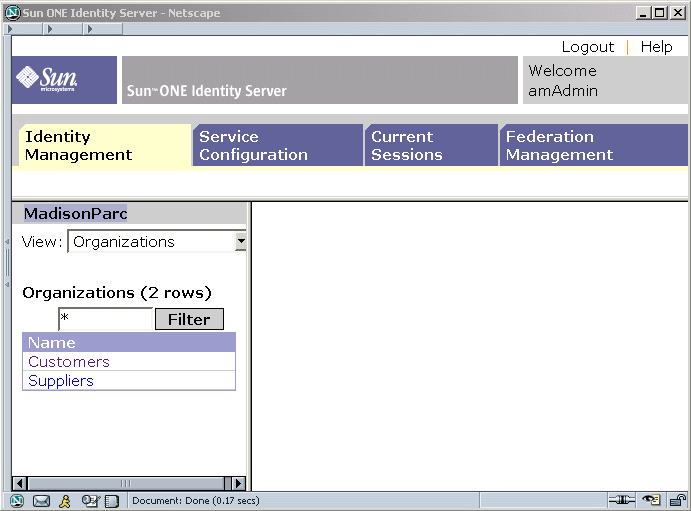Click the online/offline connection plug icon
Viewport: 691px width, 511px height.
(x=621, y=500)
